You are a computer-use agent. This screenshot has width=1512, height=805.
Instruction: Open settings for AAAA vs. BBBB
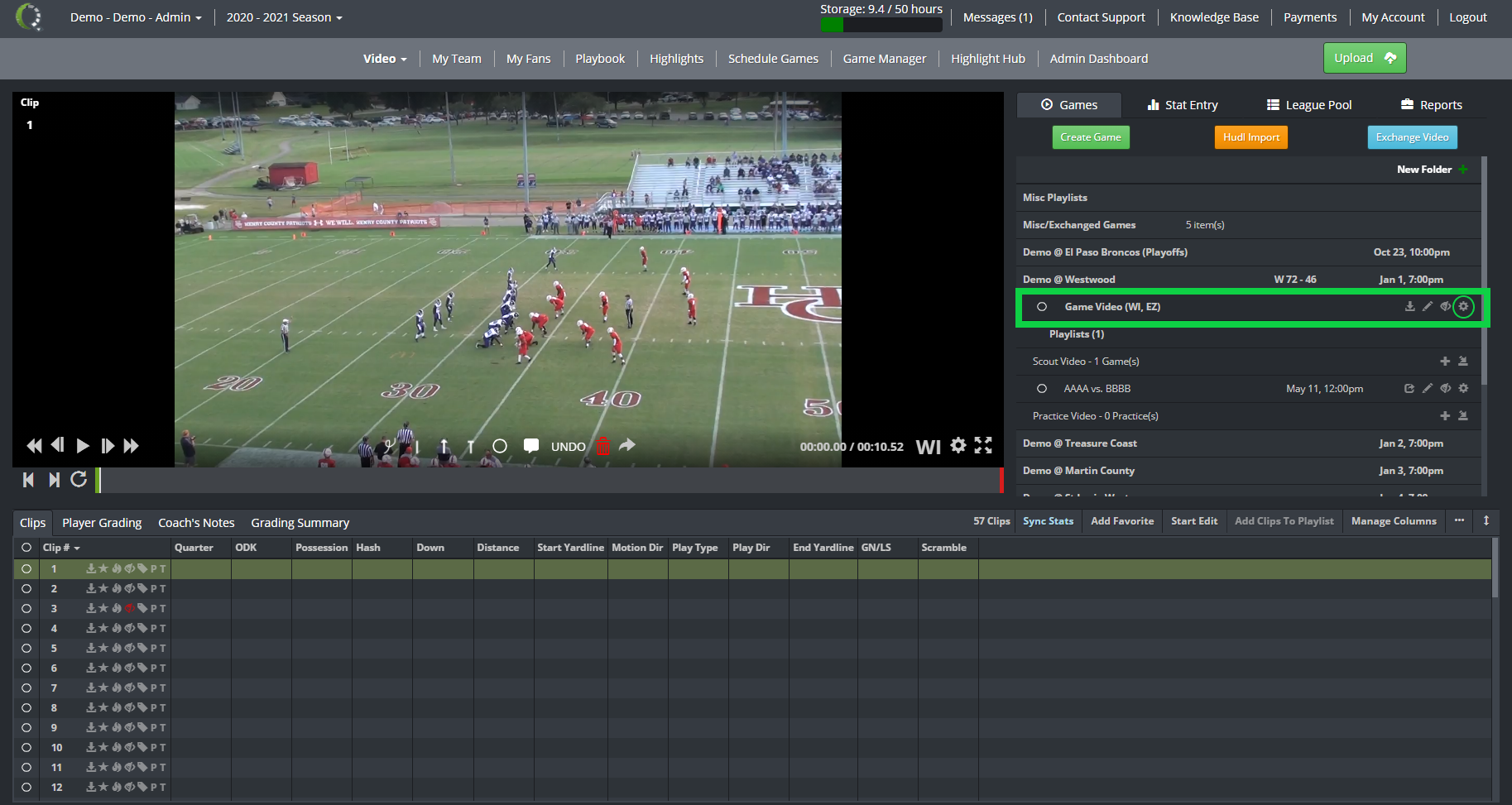(x=1463, y=388)
